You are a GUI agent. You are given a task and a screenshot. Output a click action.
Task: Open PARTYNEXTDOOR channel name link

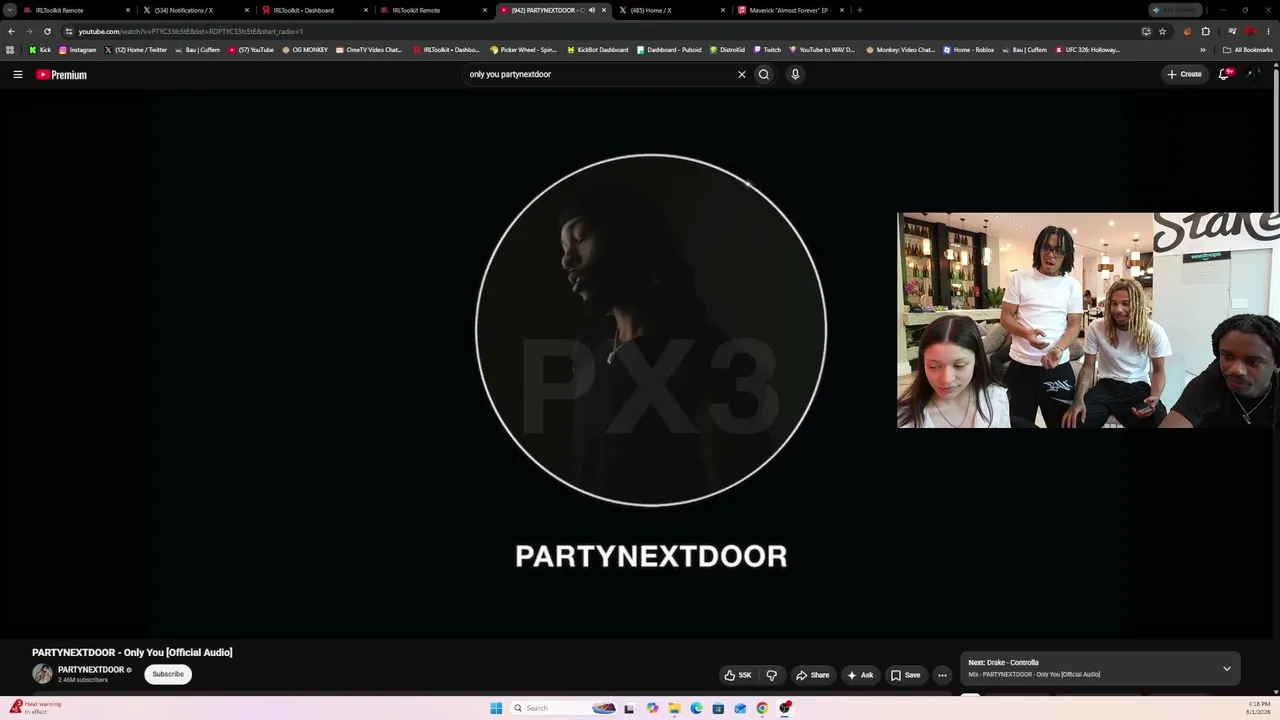tap(91, 670)
